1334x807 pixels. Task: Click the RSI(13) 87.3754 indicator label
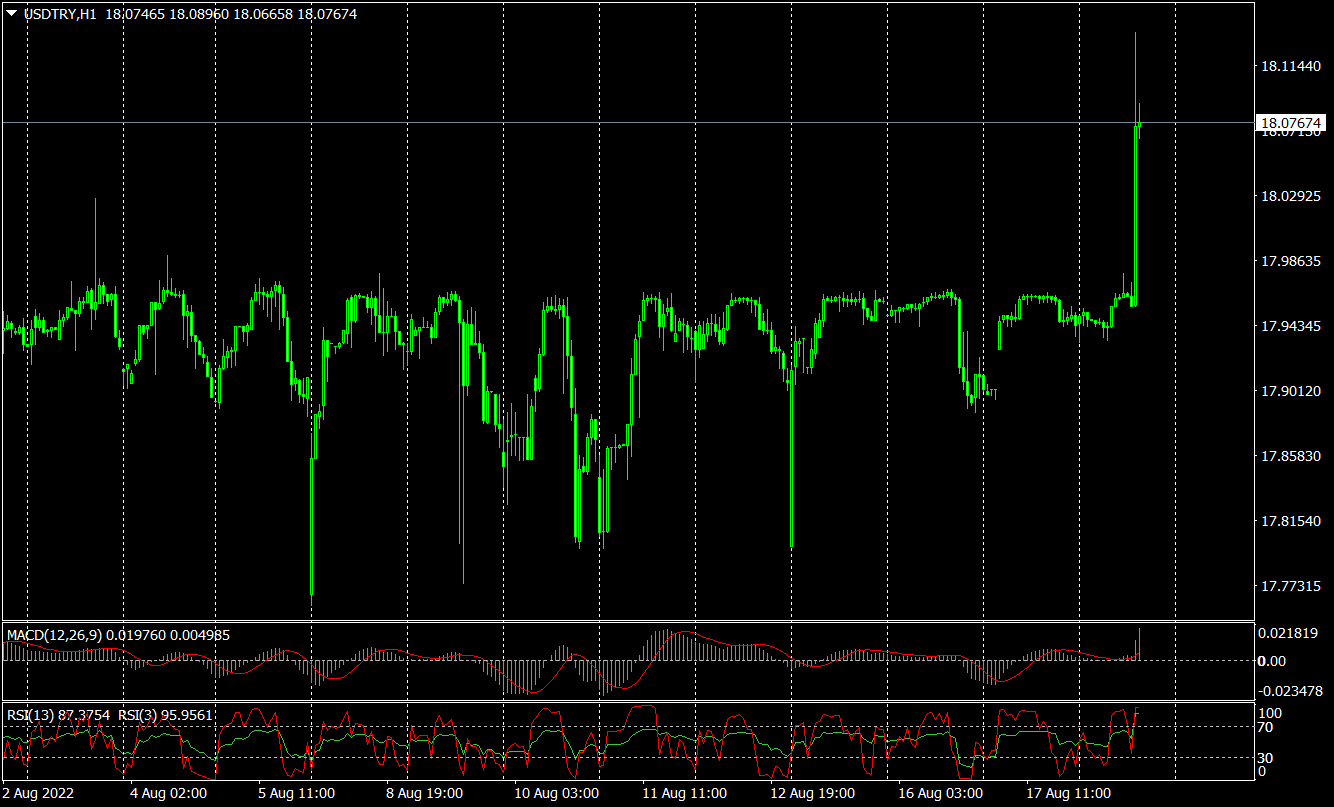pyautogui.click(x=59, y=715)
